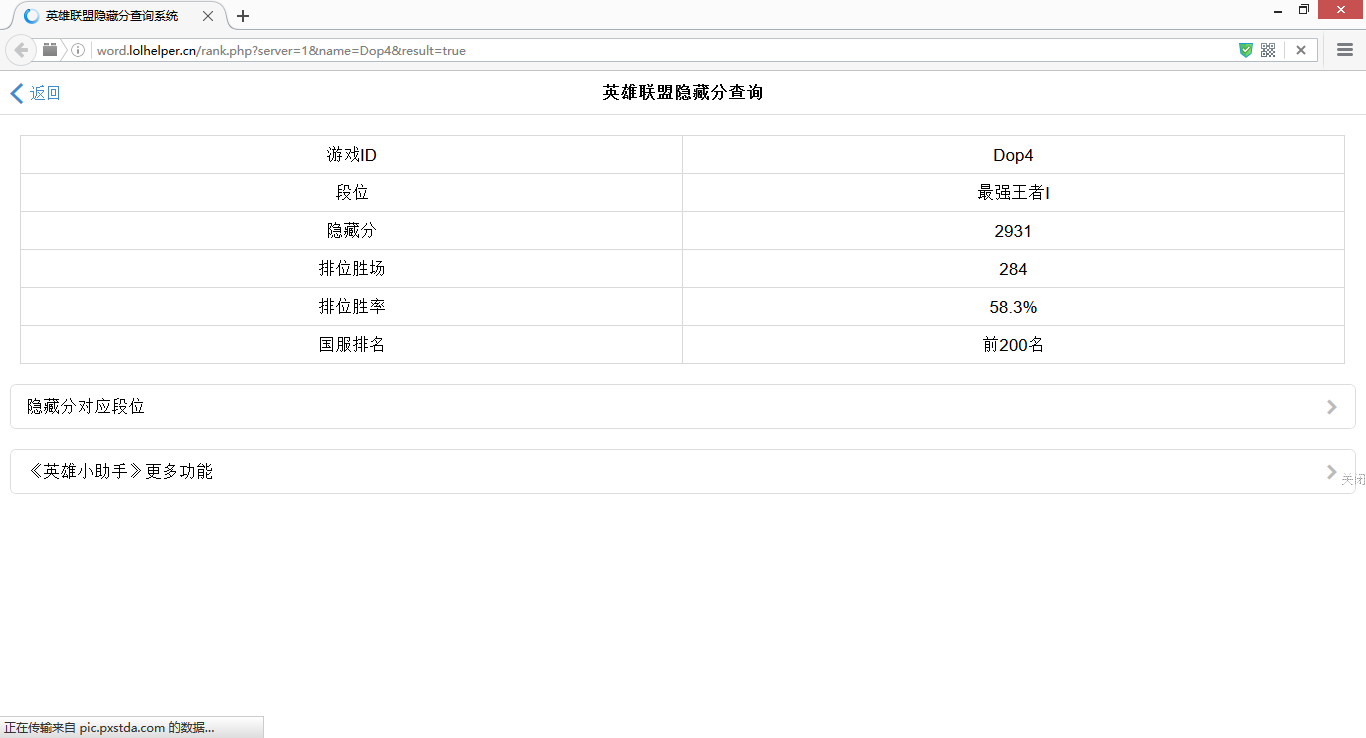Select the 排位胜场 label cell

point(351,269)
